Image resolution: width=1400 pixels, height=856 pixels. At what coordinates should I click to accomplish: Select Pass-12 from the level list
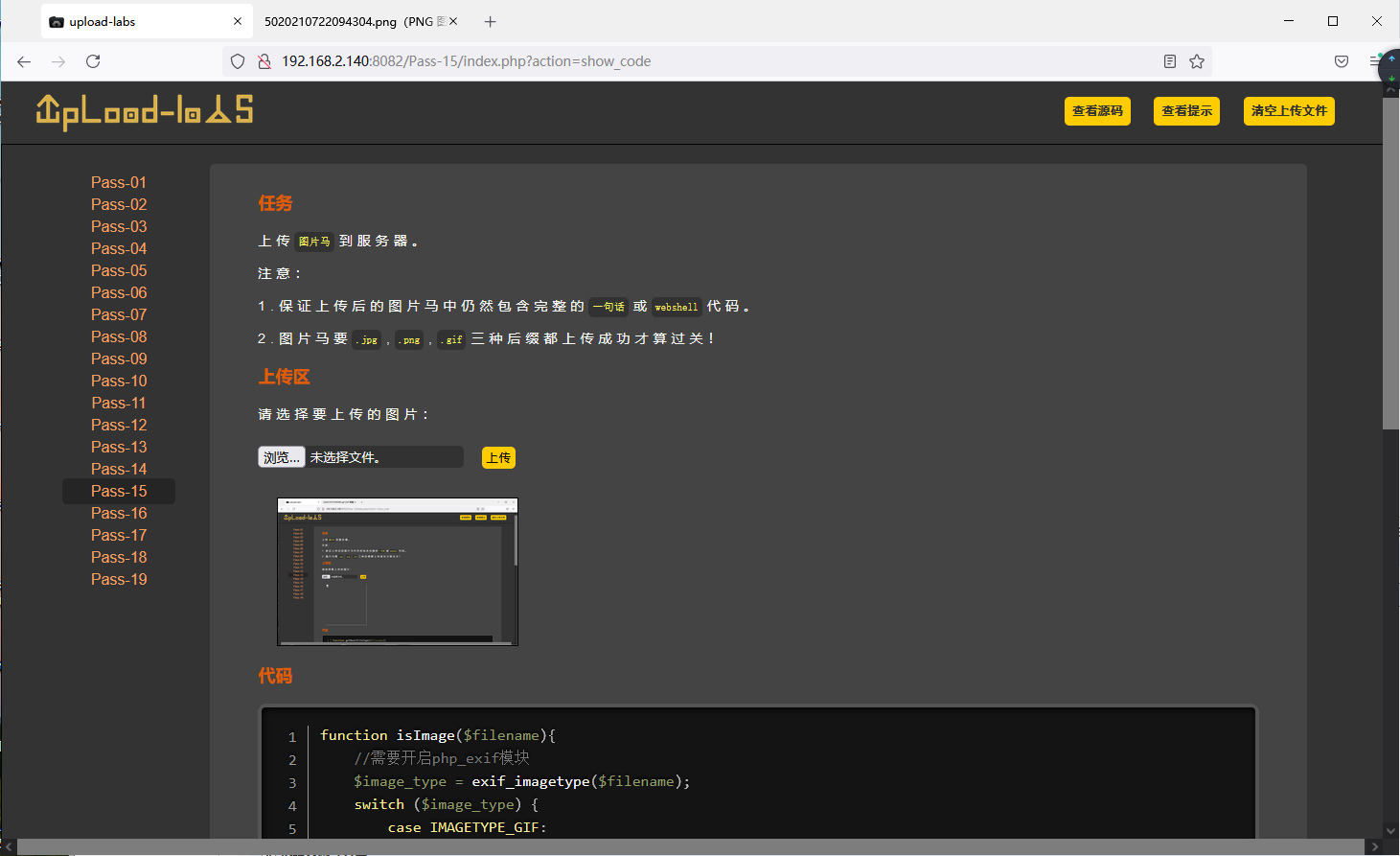pos(119,425)
